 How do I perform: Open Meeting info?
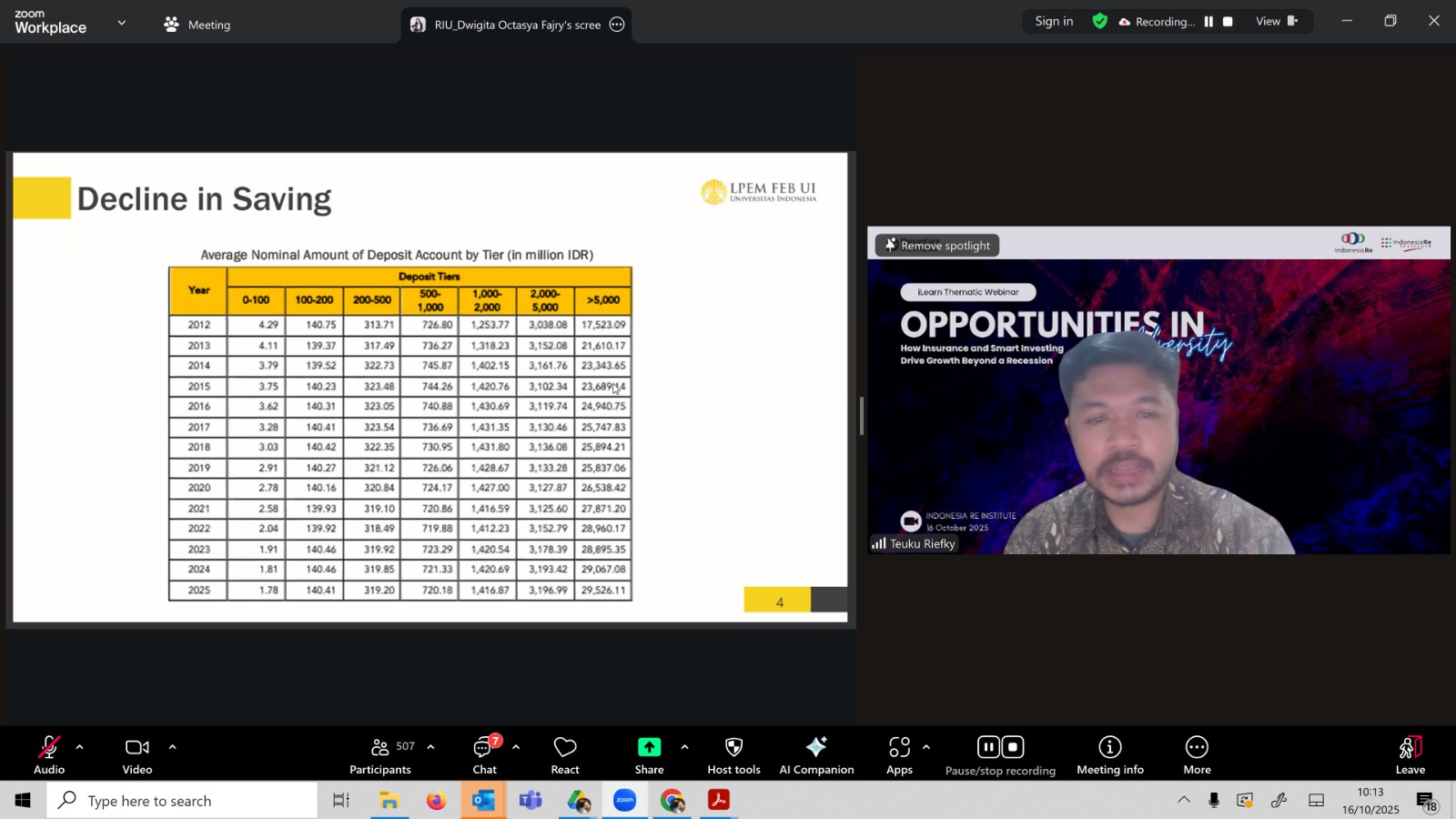[1109, 754]
